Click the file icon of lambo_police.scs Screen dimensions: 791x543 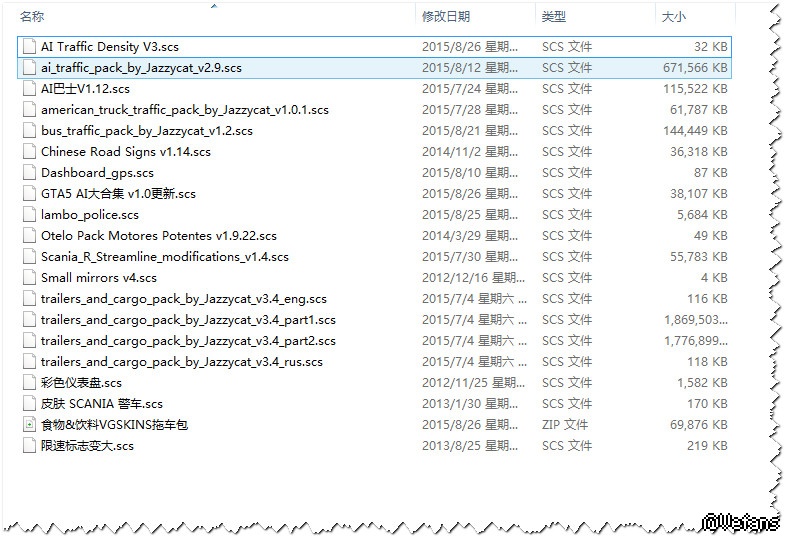click(29, 215)
